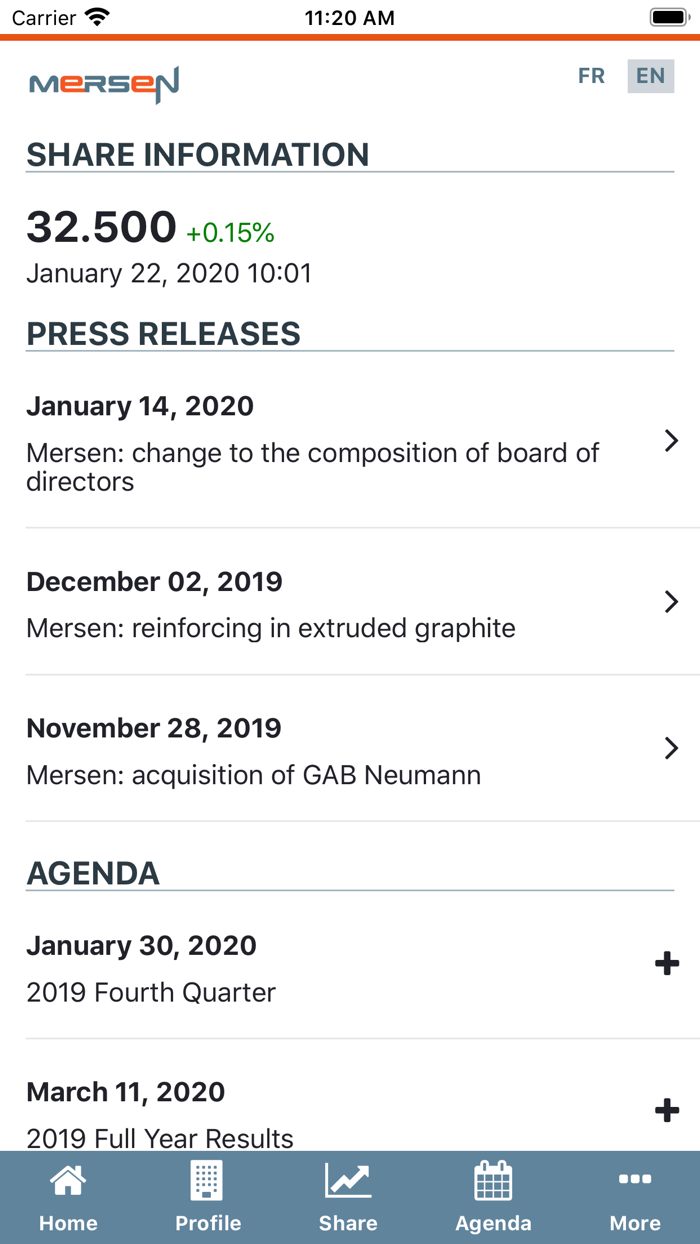Tap the 32.500 share price
This screenshot has width=700, height=1244.
[101, 228]
